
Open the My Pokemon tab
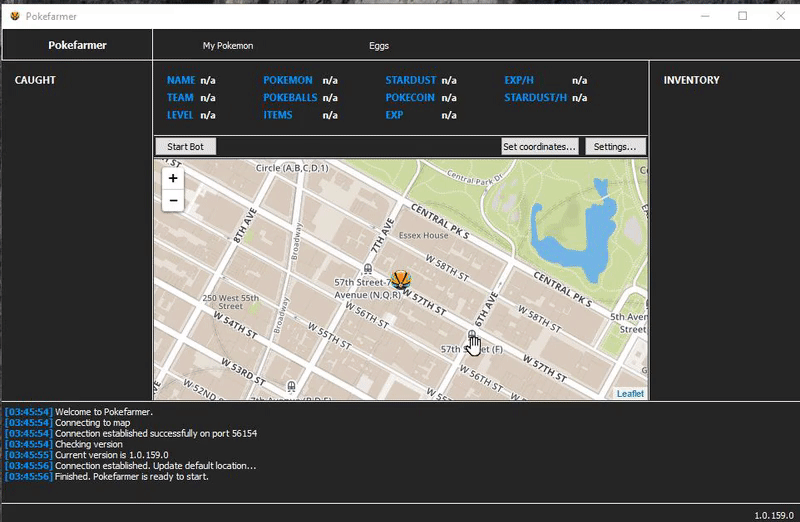coord(228,45)
